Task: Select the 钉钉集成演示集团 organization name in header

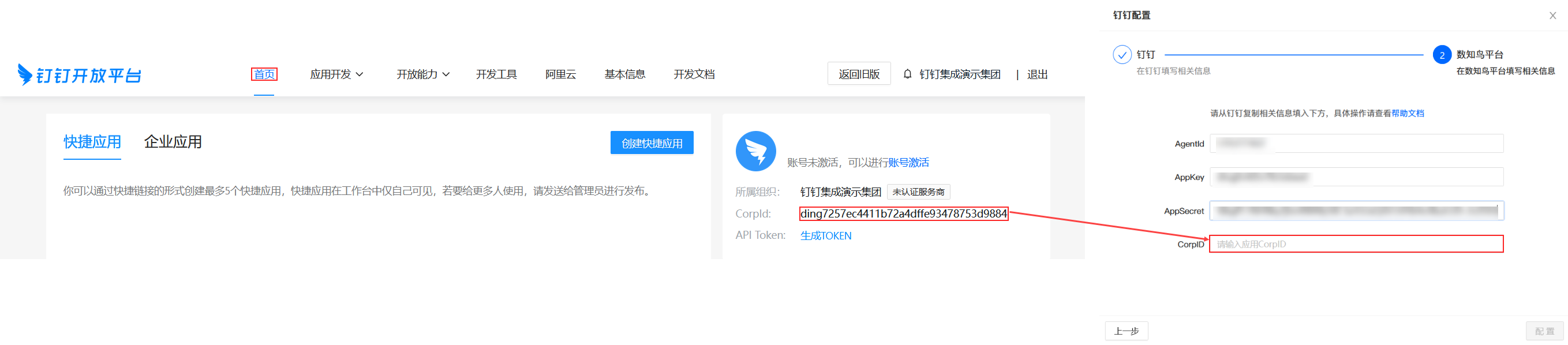Action: coord(959,74)
